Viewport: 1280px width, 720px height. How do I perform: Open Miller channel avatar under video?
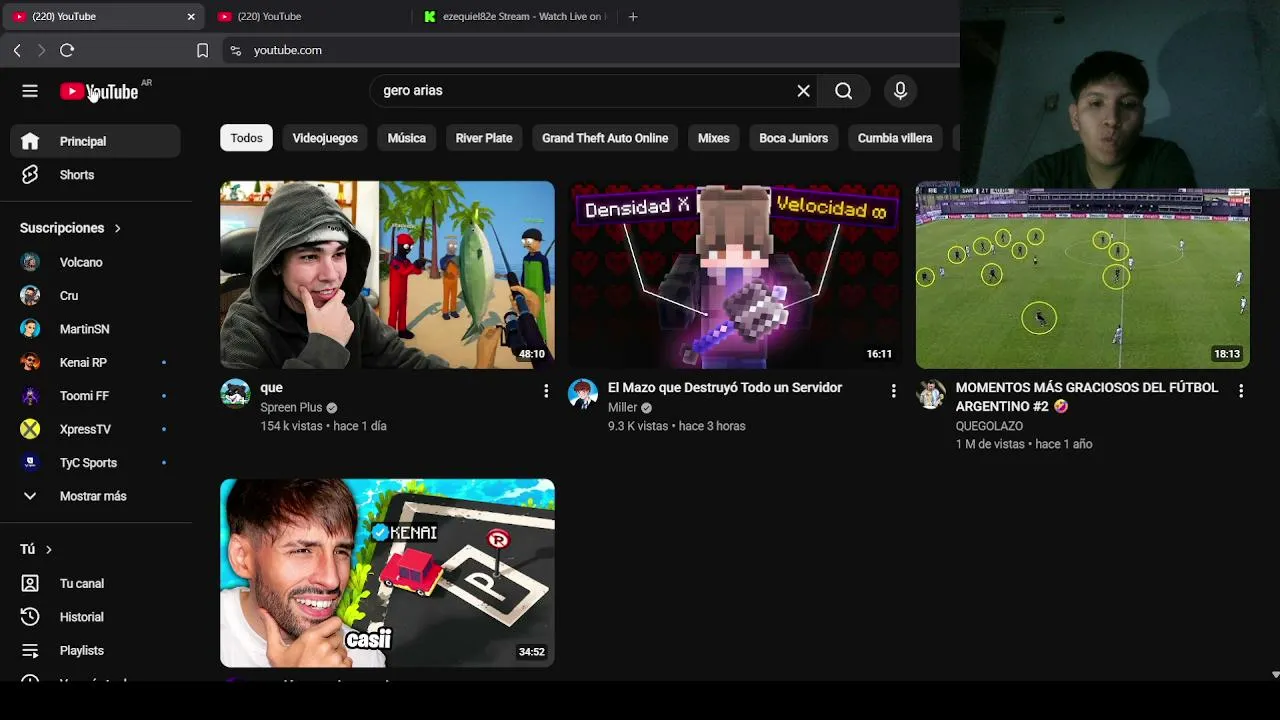[x=583, y=394]
